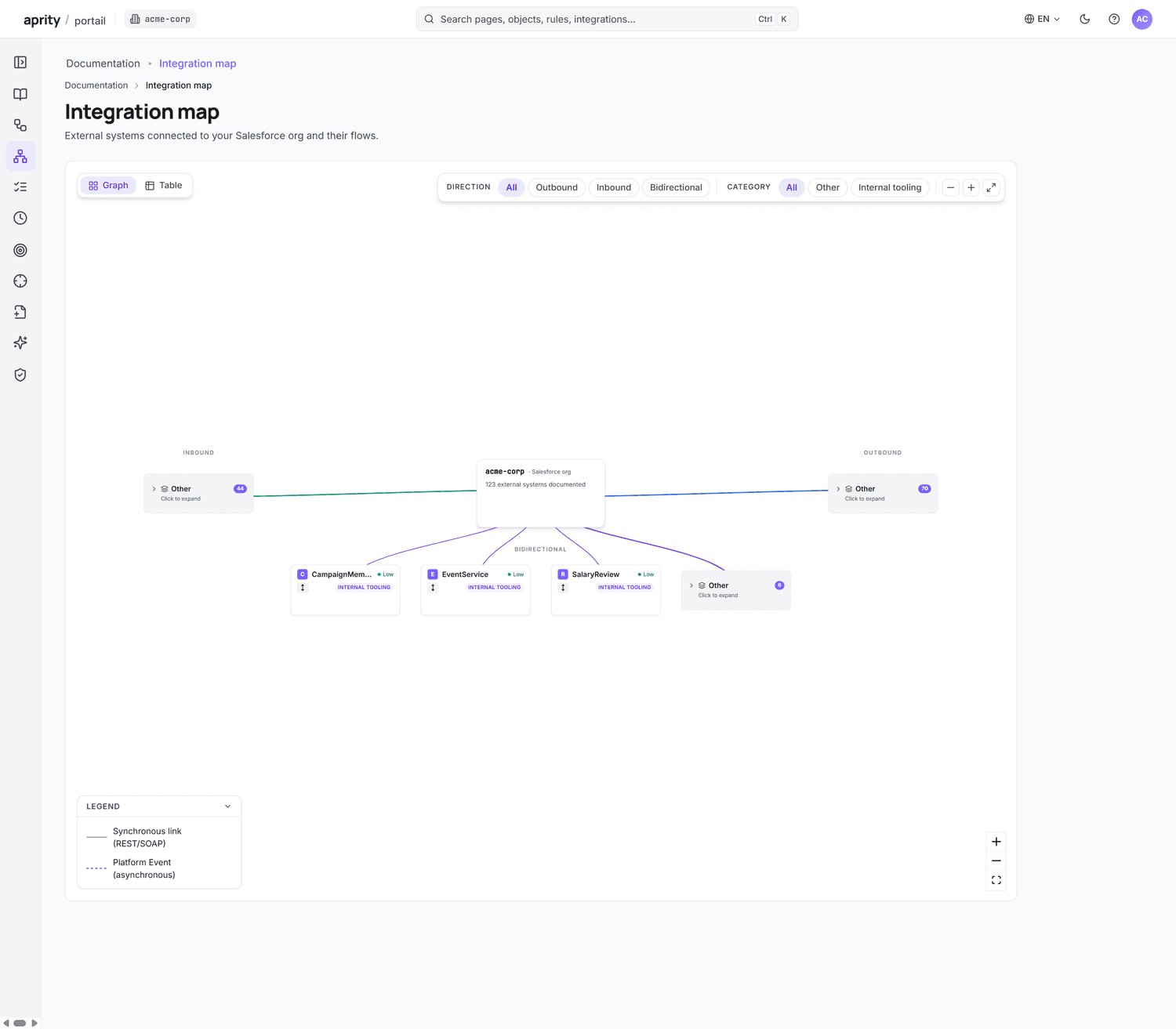The height and width of the screenshot is (1029, 1176).
Task: Zoom out with the canvas minus control
Action: tap(996, 861)
